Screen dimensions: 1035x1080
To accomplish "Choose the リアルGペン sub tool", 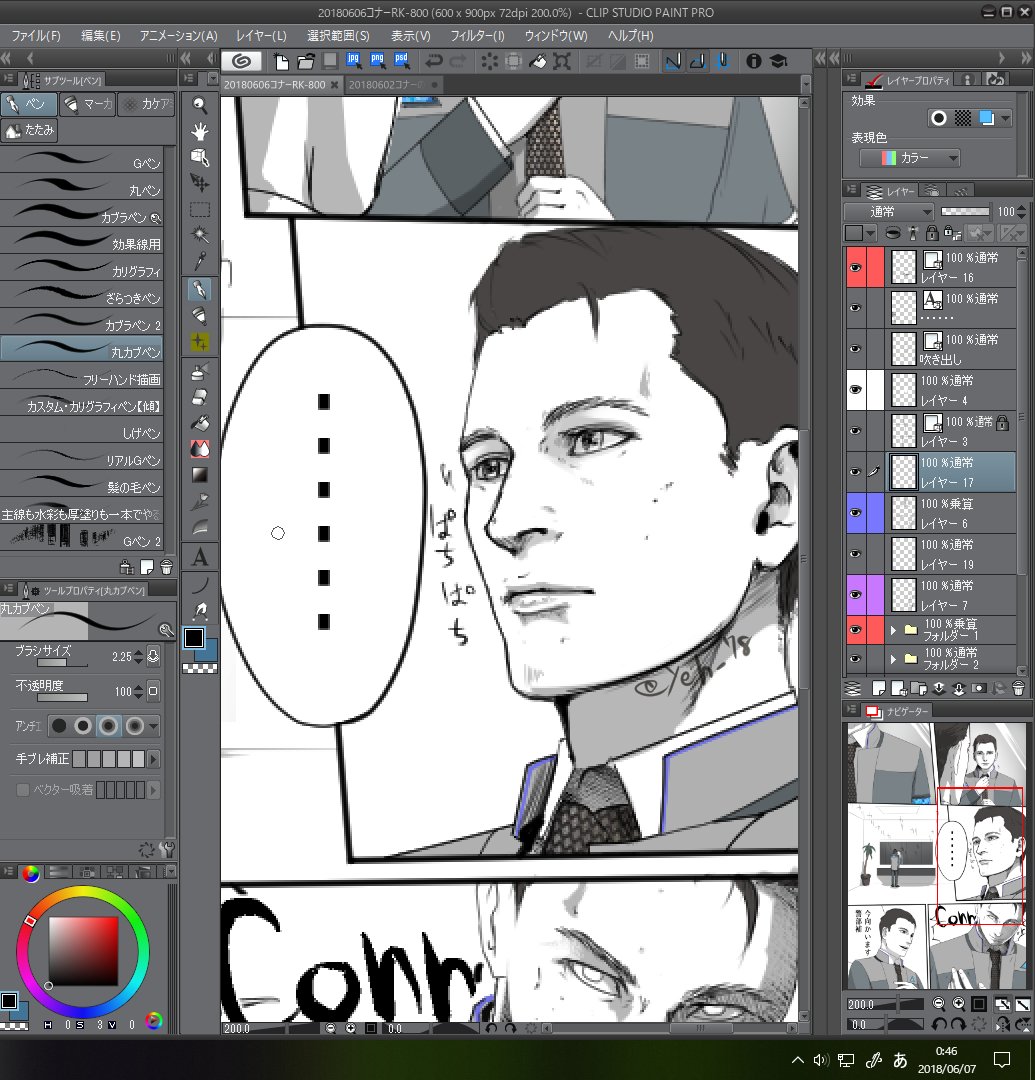I will [x=82, y=457].
